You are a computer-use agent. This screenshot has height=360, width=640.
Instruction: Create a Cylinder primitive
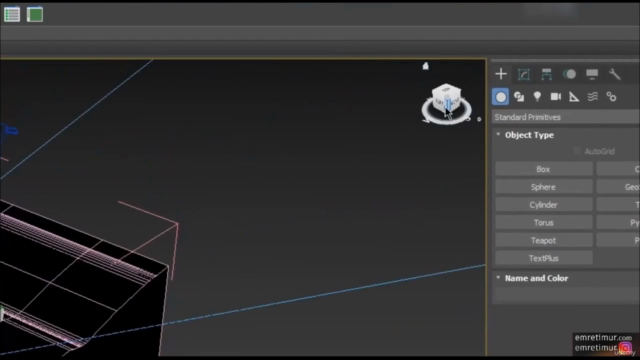pyautogui.click(x=544, y=205)
